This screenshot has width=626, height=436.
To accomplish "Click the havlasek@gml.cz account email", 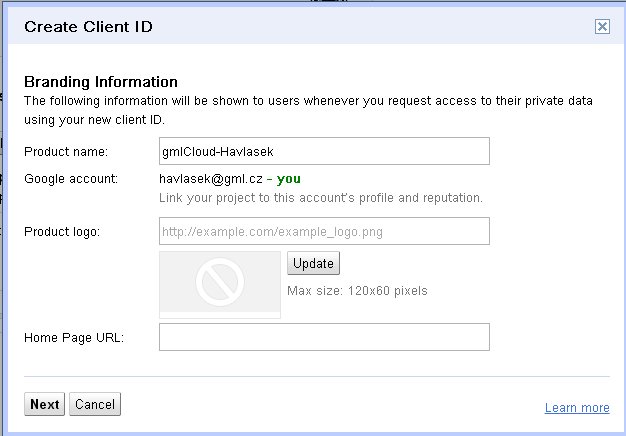I will click(x=210, y=179).
